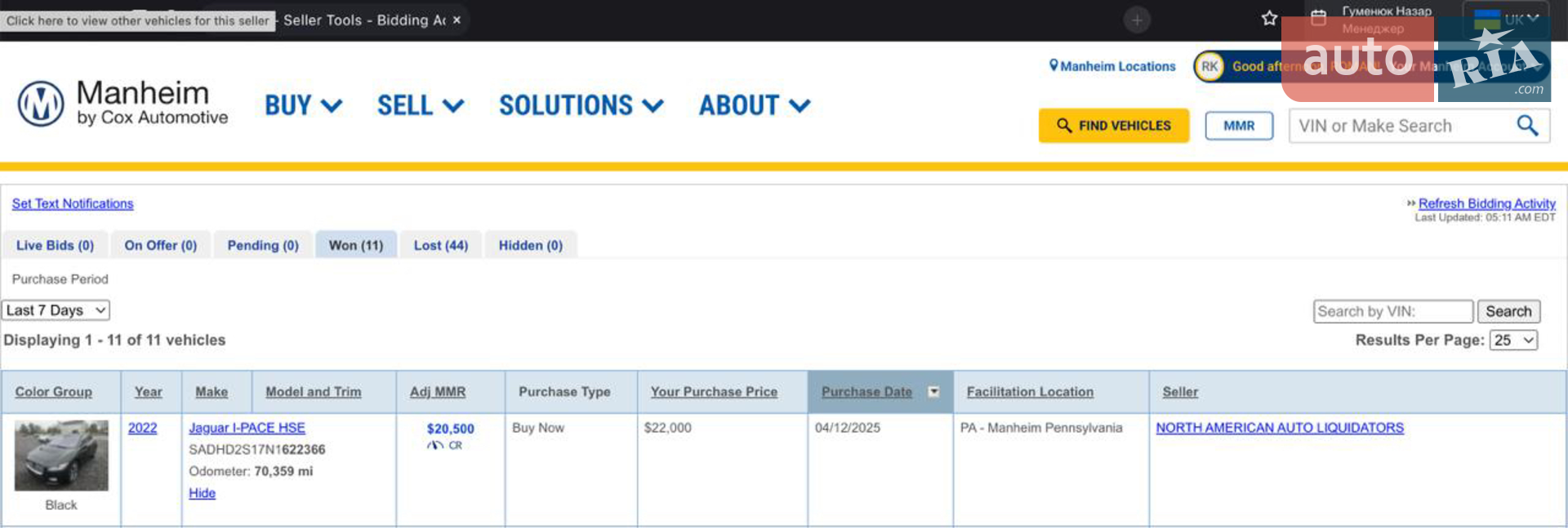Open the black Jaguar thumbnail photo
This screenshot has height=528, width=1568.
pyautogui.click(x=61, y=455)
